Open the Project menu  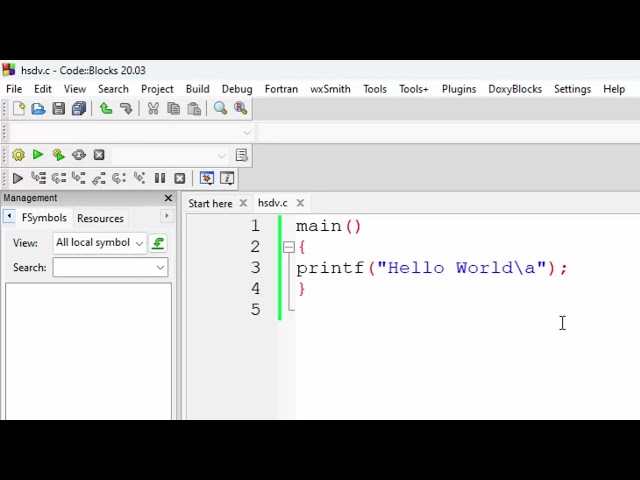[x=157, y=89]
